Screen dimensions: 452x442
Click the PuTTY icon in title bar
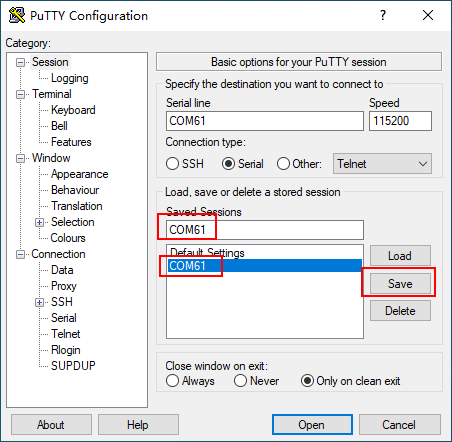pos(16,15)
